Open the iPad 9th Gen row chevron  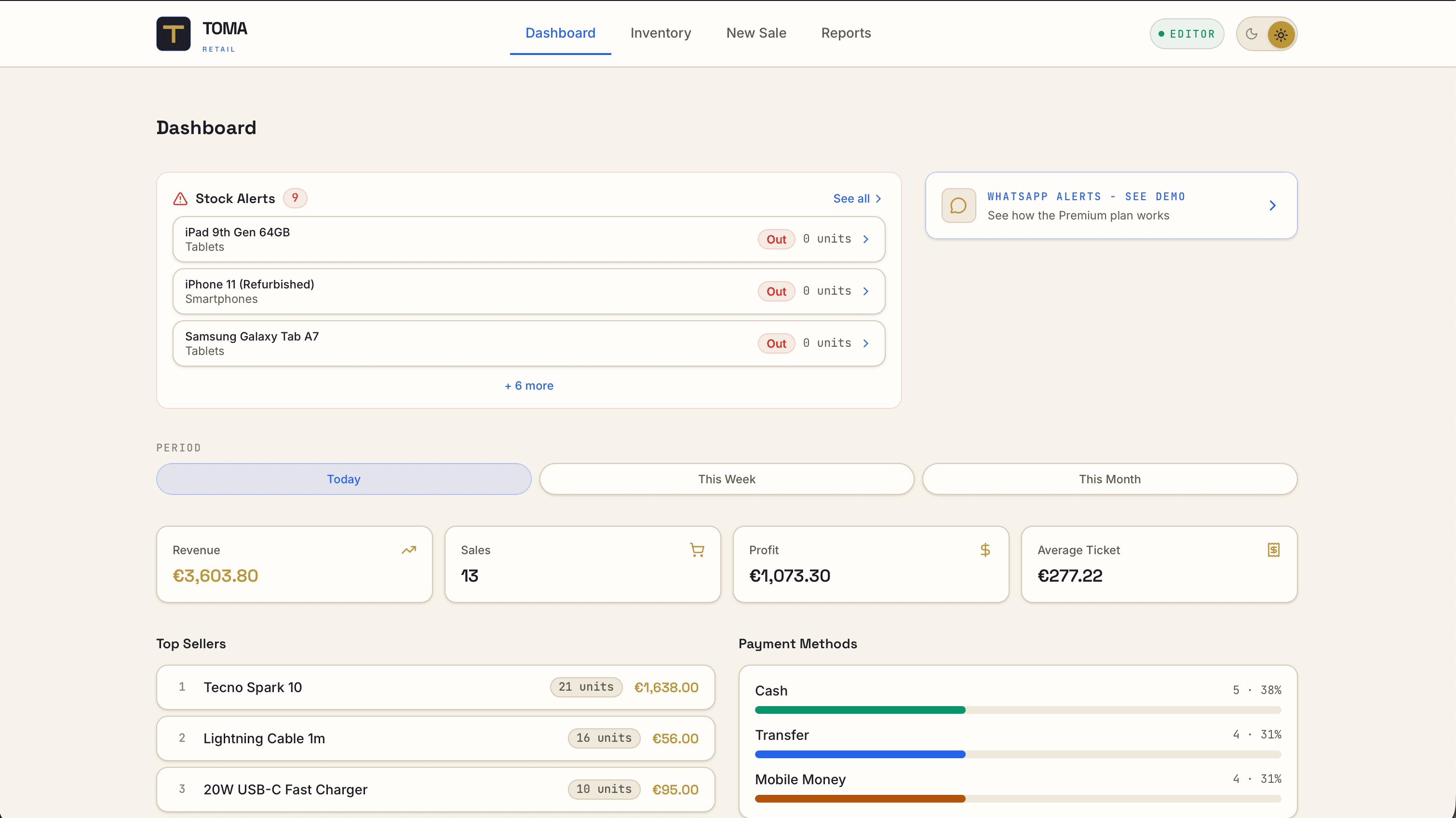[x=866, y=239]
